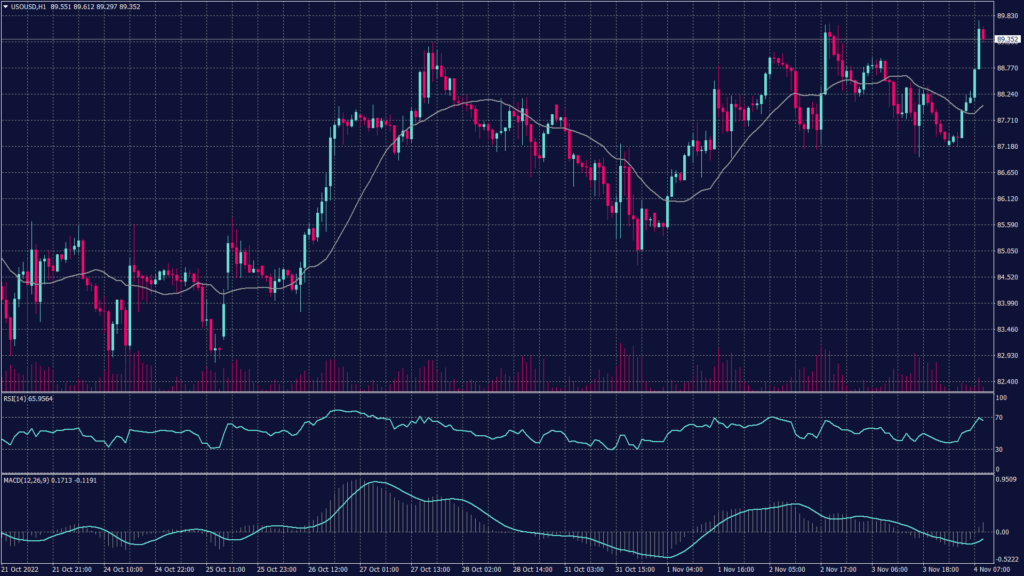Click the MACD 0.9509 scale label
Image resolution: width=1024 pixels, height=576 pixels.
1006,480
